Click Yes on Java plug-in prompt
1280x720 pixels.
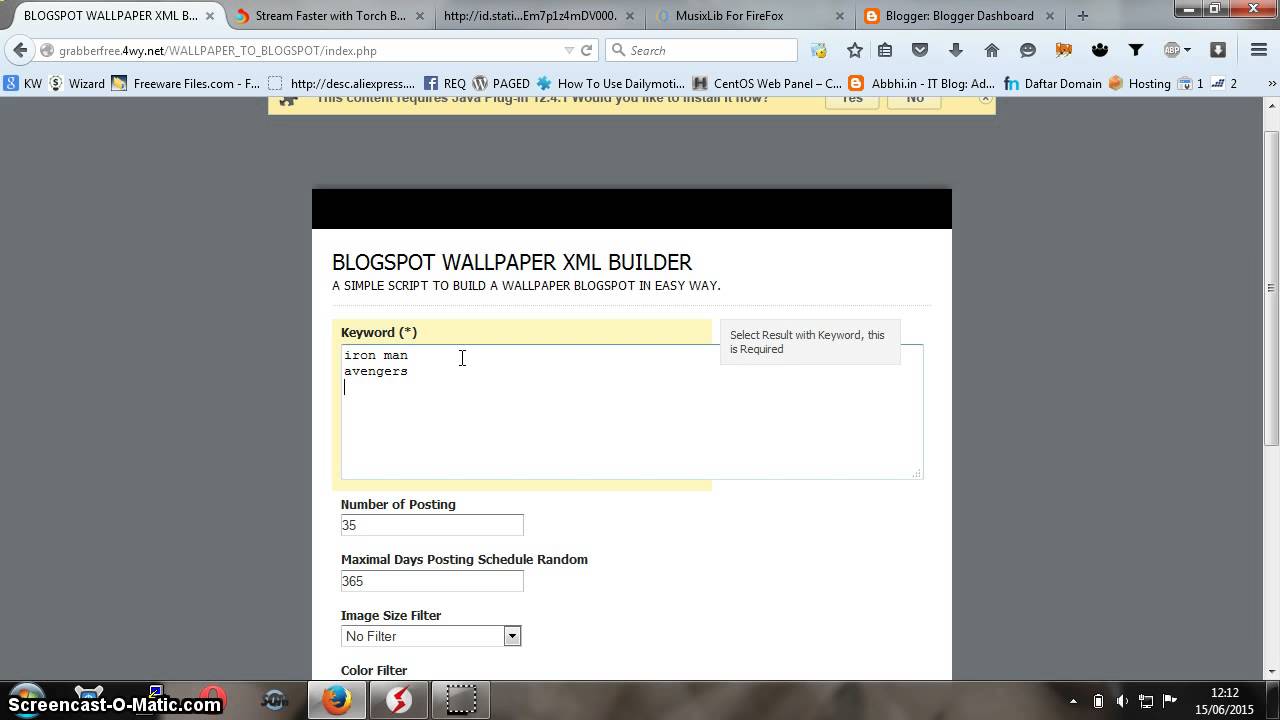pyautogui.click(x=852, y=100)
